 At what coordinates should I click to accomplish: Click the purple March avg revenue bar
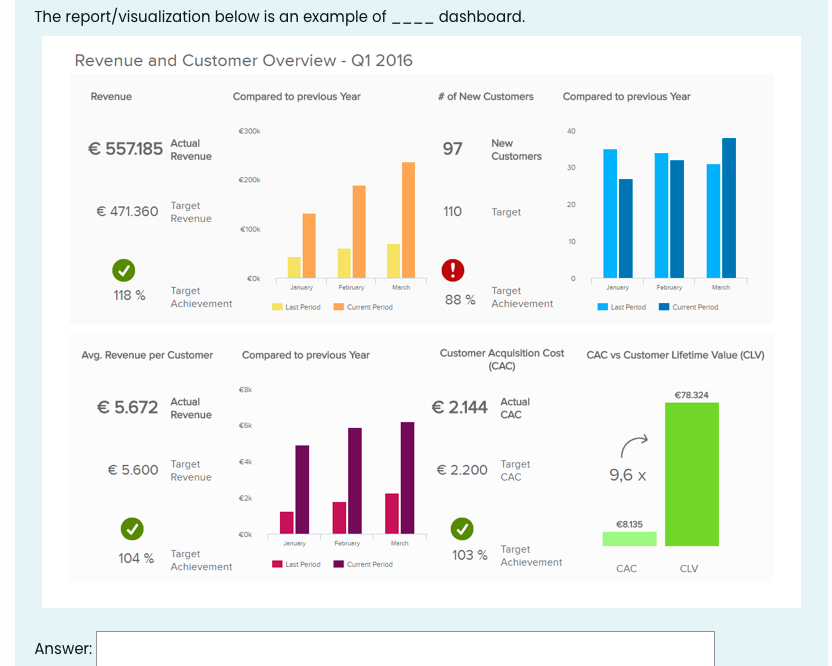pos(408,478)
